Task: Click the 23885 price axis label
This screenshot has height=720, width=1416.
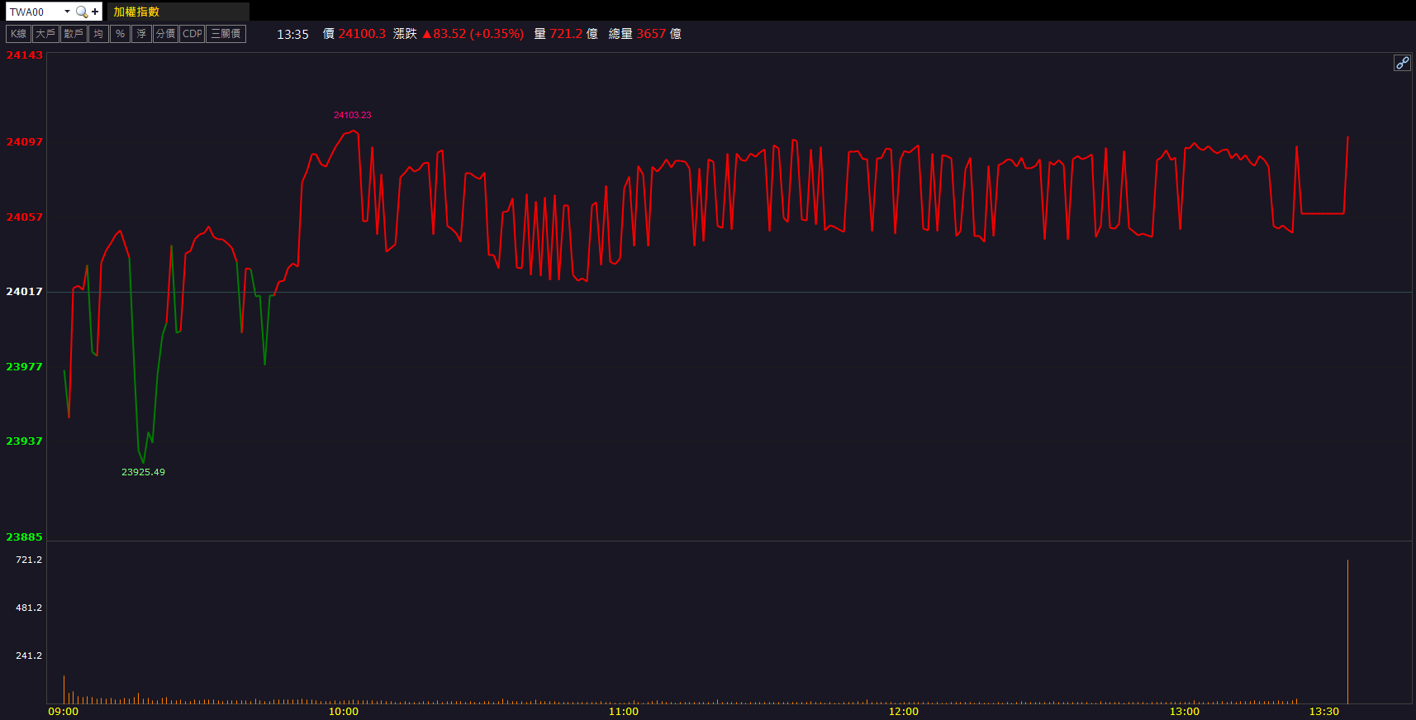Action: tap(25, 537)
